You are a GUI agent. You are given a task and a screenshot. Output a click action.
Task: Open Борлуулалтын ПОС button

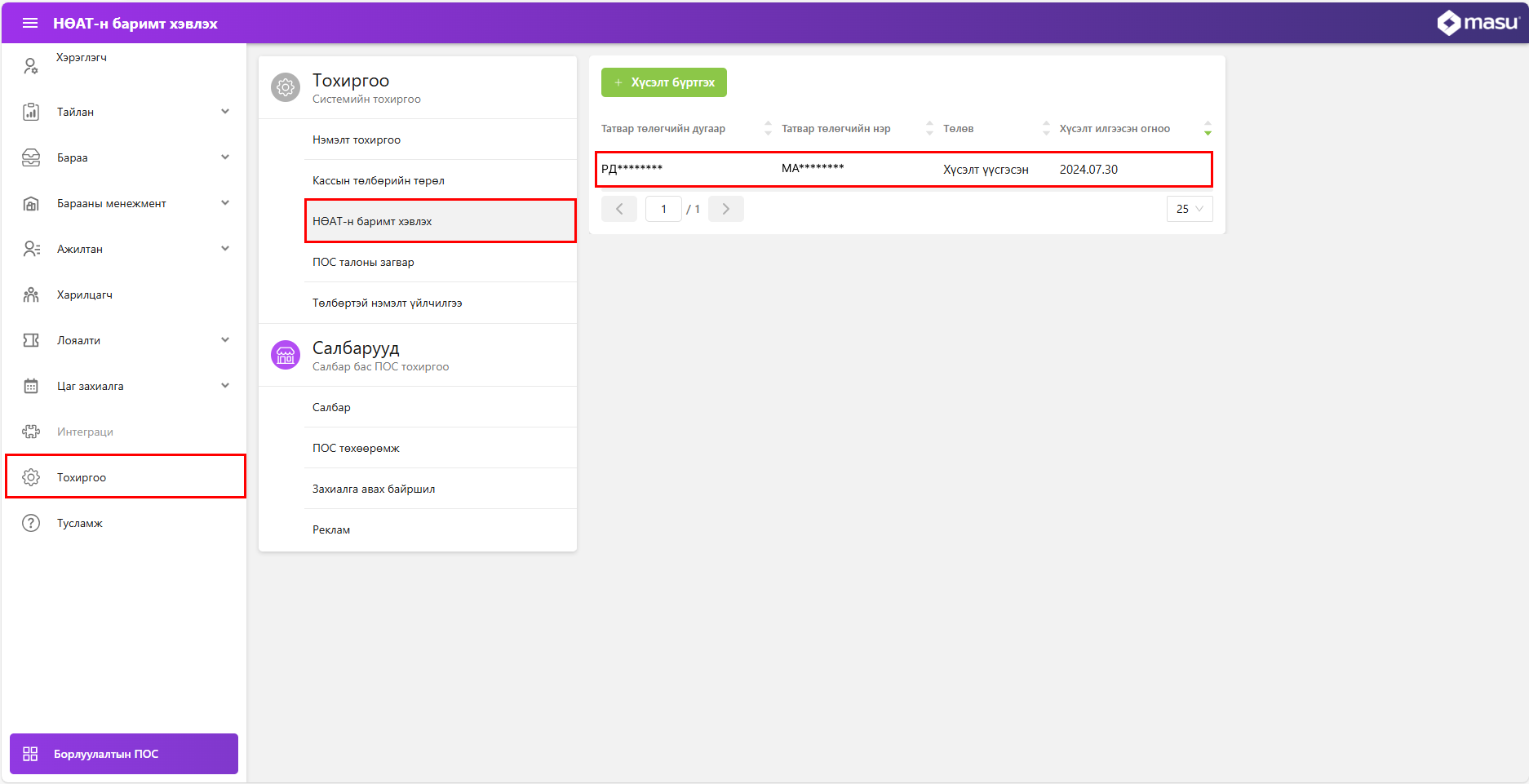(124, 754)
